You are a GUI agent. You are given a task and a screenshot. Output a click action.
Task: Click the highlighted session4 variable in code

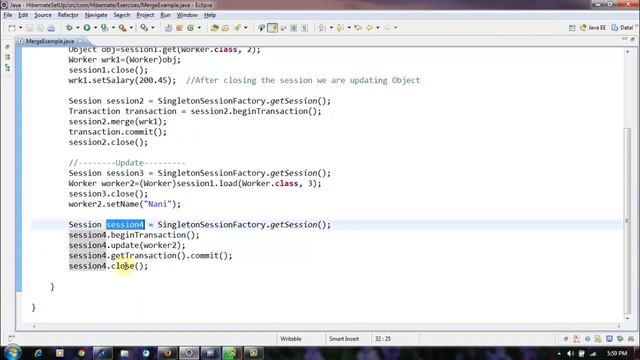pos(125,224)
